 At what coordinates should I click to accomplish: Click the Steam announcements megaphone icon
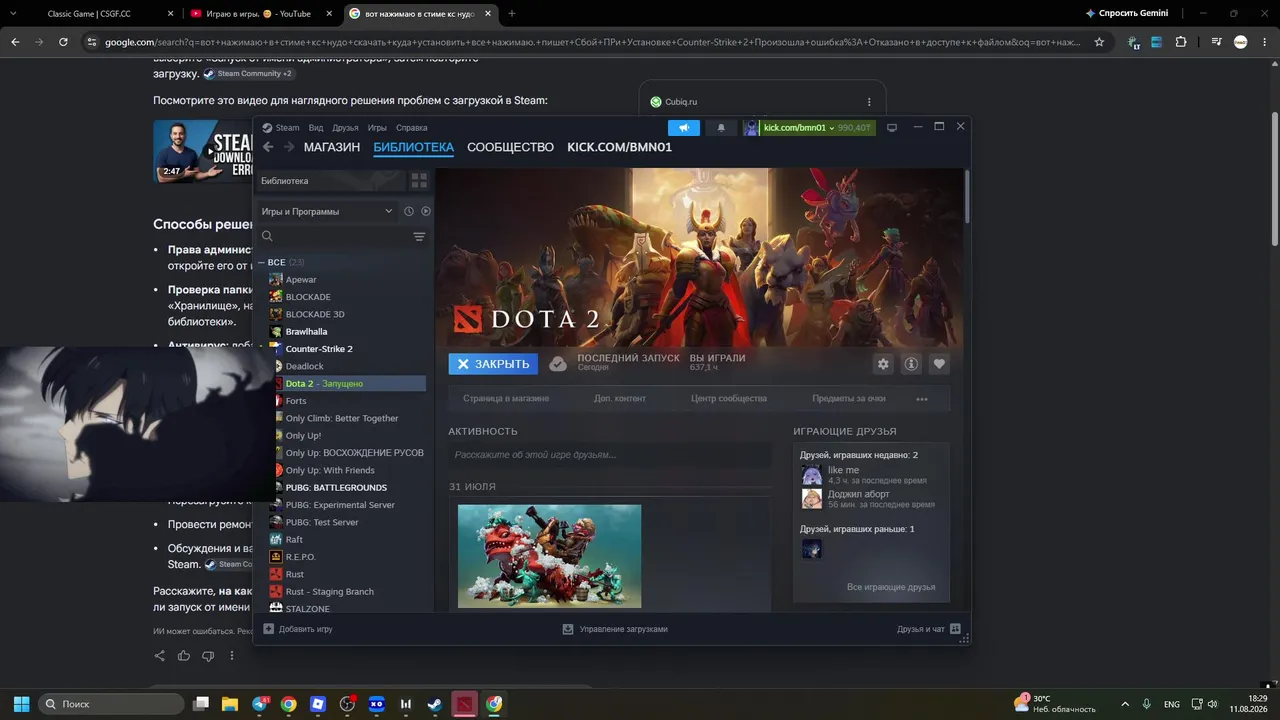click(x=684, y=128)
